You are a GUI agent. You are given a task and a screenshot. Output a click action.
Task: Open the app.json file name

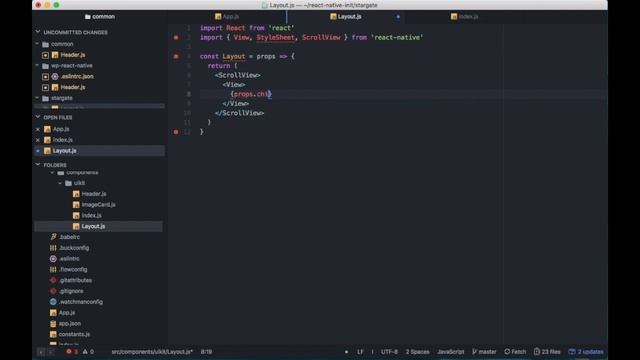pos(70,324)
